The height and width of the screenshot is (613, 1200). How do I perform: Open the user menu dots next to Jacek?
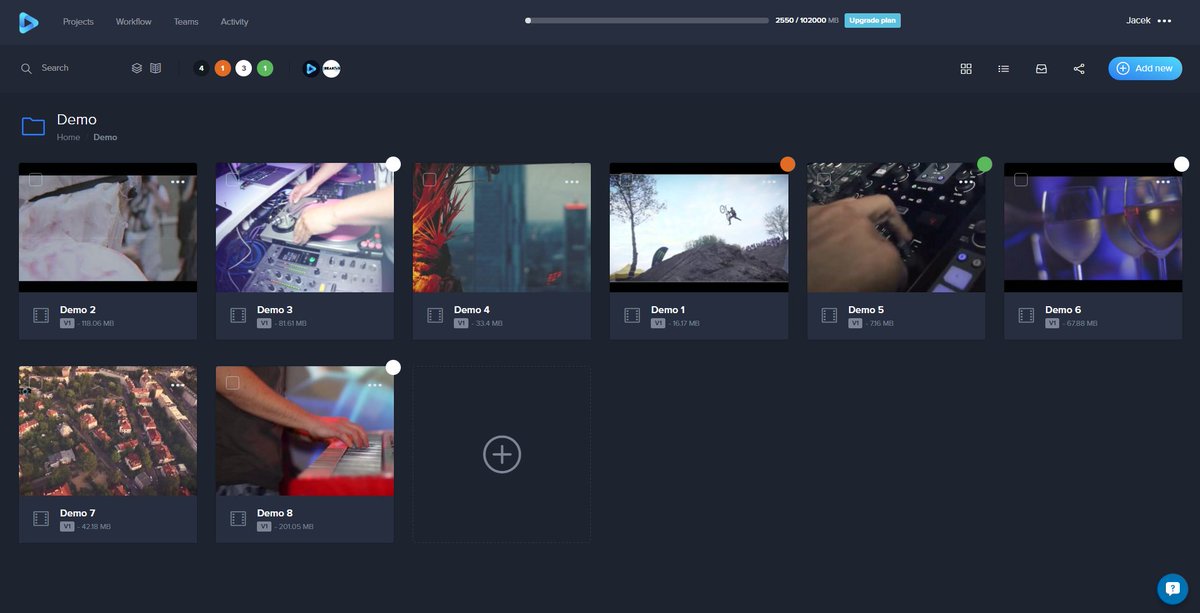(1164, 21)
